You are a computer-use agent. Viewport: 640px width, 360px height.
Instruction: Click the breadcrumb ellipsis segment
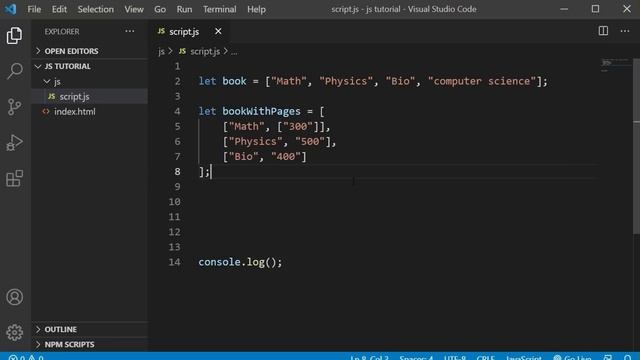(234, 52)
